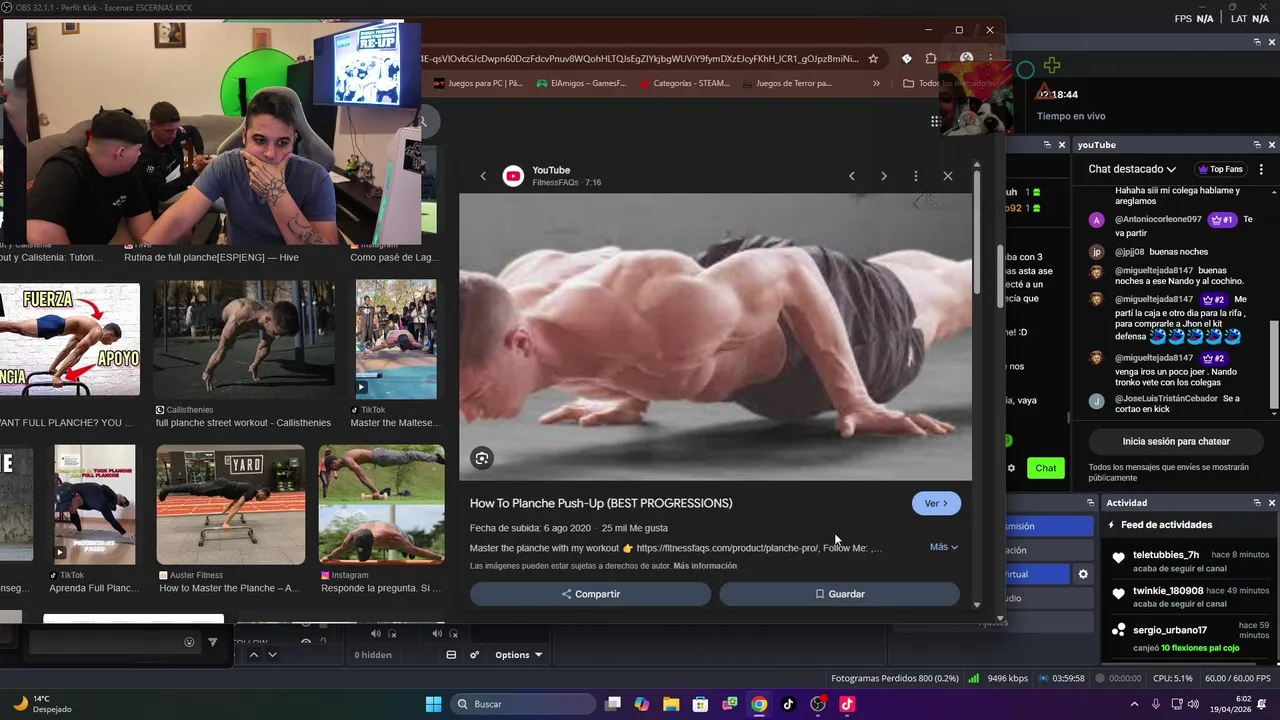Open full planche street workout thumbnail
This screenshot has width=1280, height=720.
tap(244, 340)
